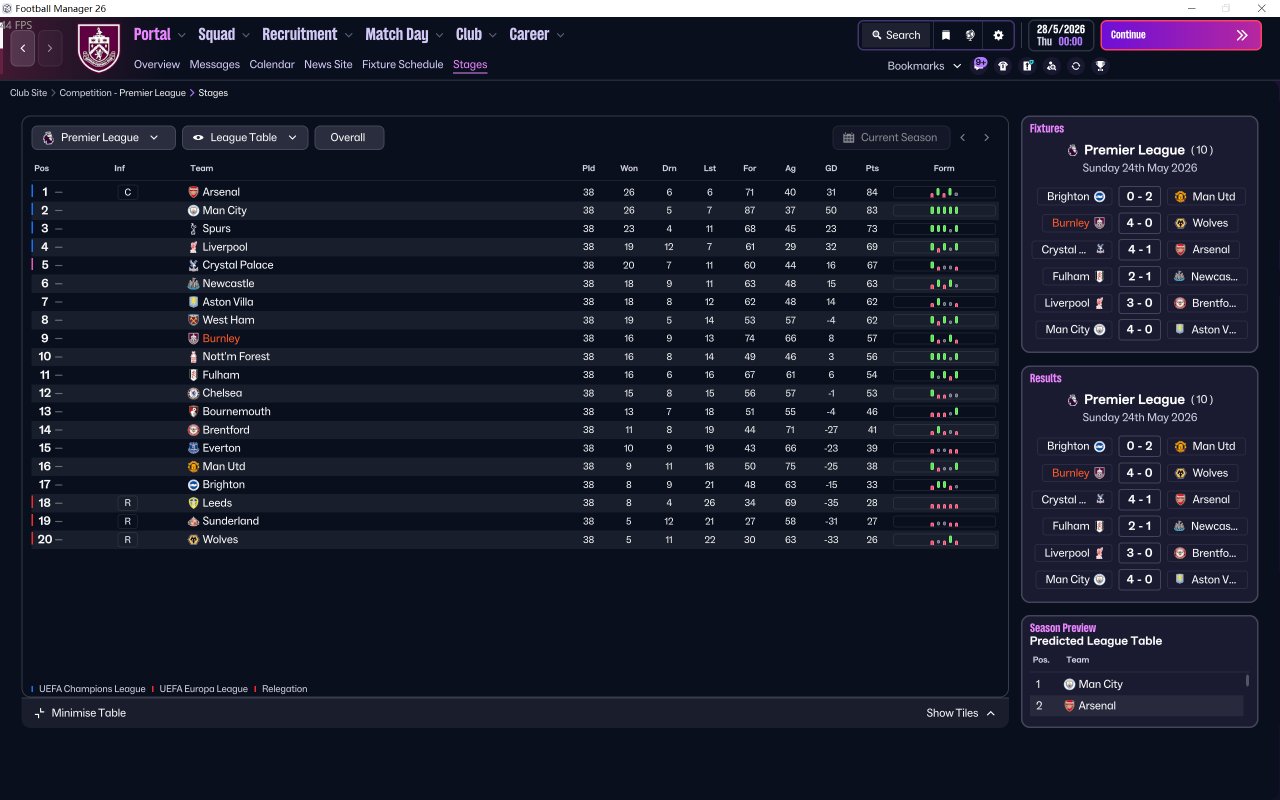
Task: Click the trophy icon in the bookmarks bar
Action: 1100,66
